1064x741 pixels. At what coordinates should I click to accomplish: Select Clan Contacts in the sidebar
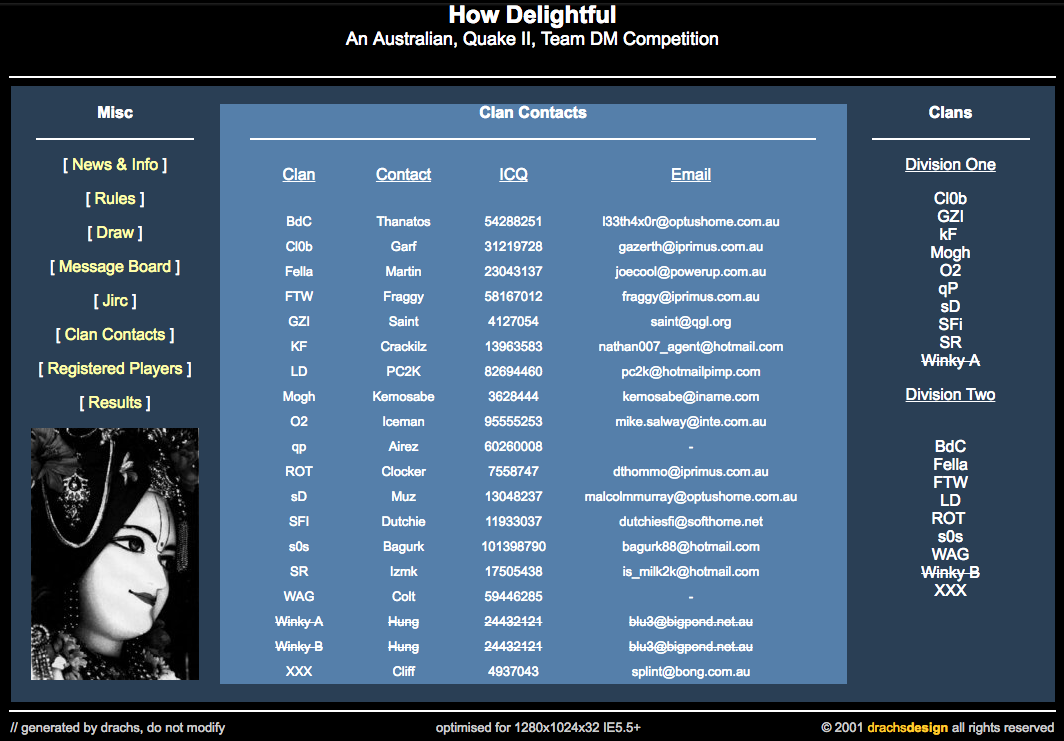click(115, 335)
